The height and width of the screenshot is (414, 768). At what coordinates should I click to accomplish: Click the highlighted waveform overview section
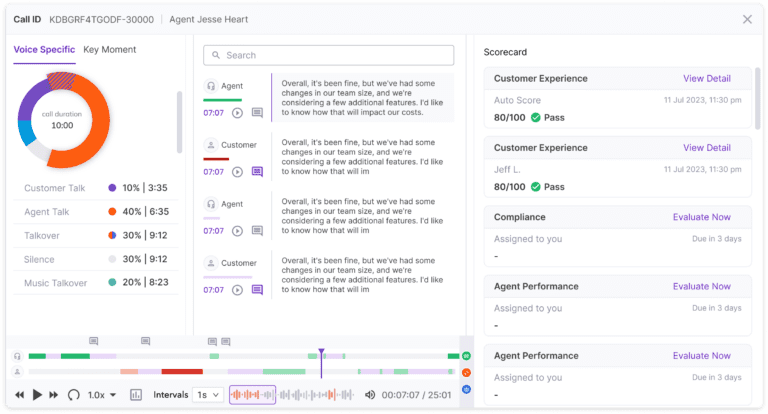(x=252, y=395)
